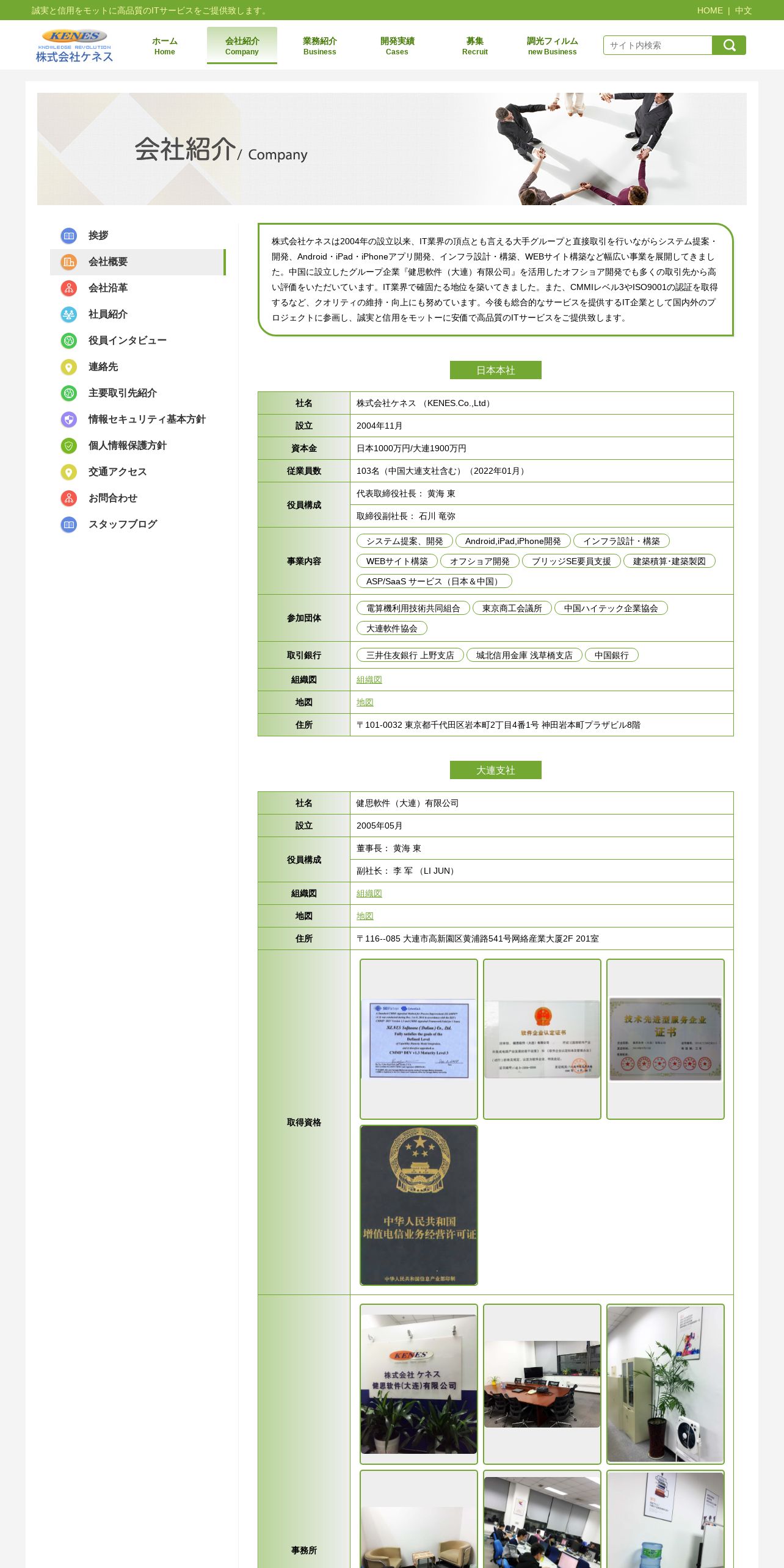Open the 募集 Recruit nav item
The height and width of the screenshot is (1568, 784).
coord(474,46)
